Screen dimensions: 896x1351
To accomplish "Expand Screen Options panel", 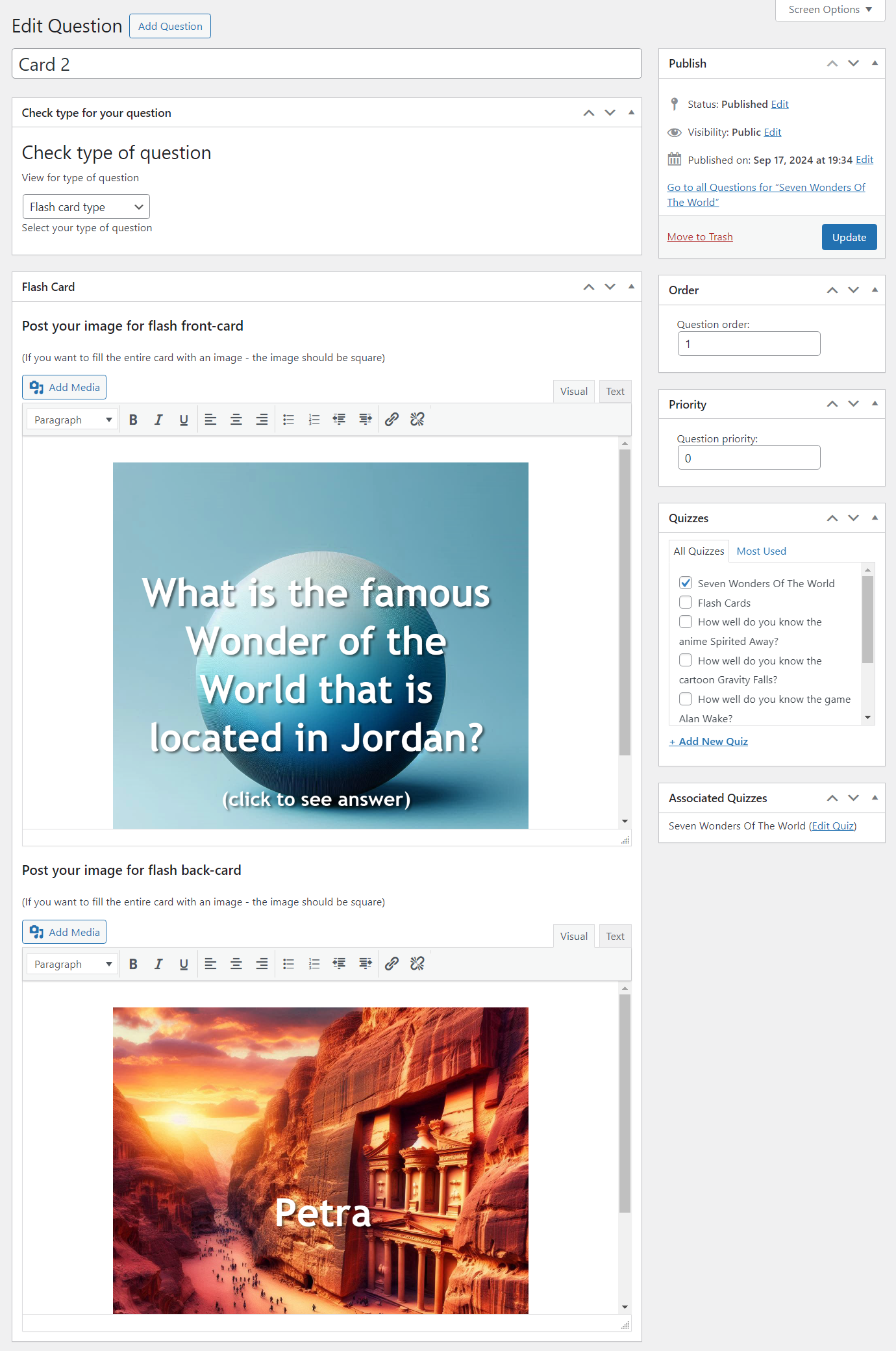I will [x=830, y=10].
